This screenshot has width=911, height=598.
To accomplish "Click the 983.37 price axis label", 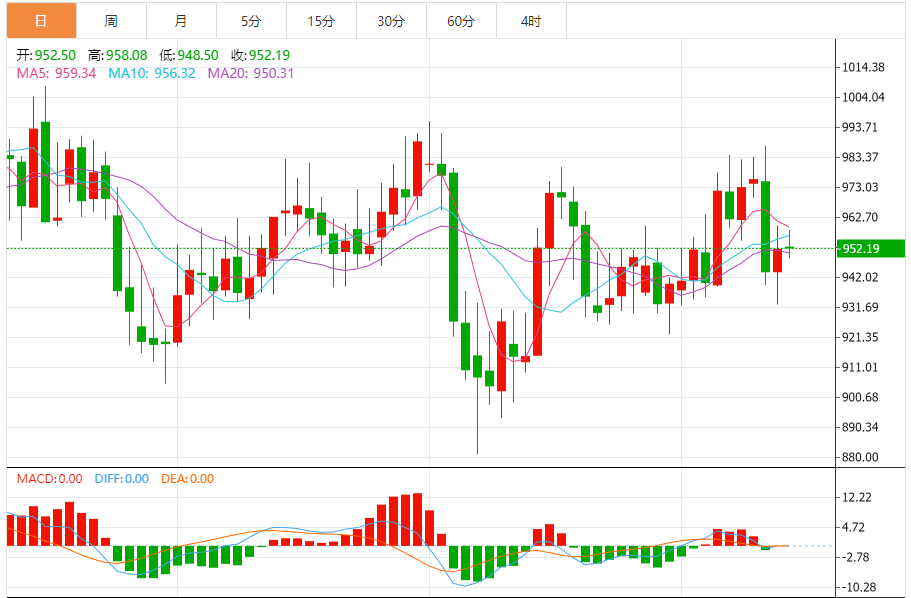I will click(860, 157).
